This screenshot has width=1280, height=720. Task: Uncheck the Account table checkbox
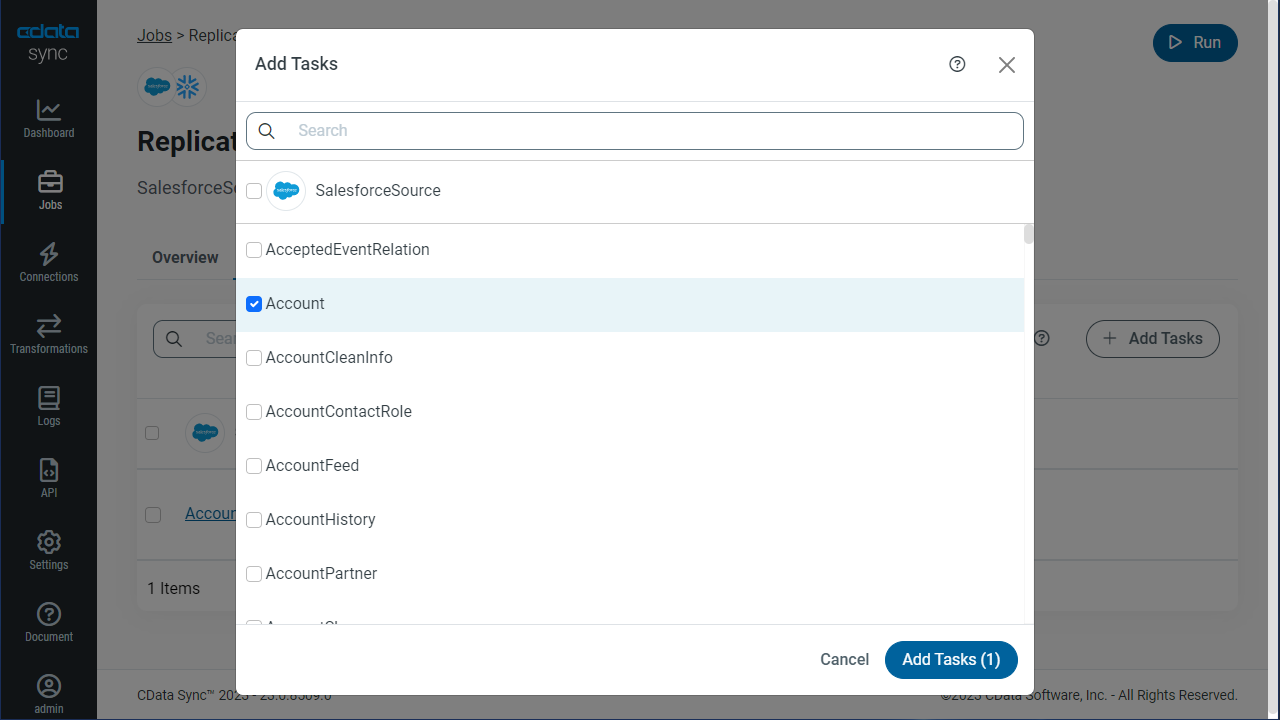pyautogui.click(x=254, y=304)
